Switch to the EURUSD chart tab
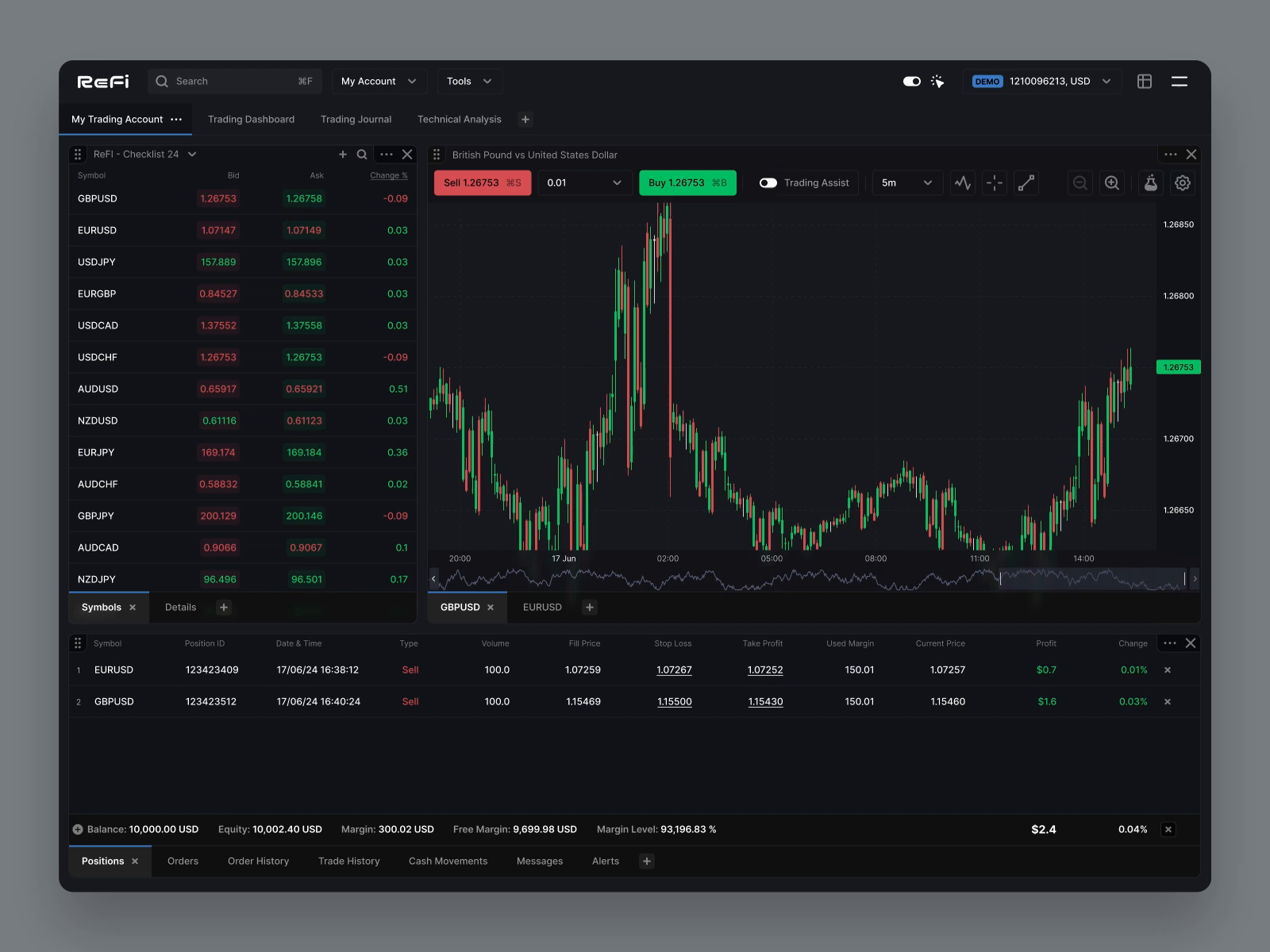This screenshot has height=952, width=1270. pyautogui.click(x=542, y=608)
